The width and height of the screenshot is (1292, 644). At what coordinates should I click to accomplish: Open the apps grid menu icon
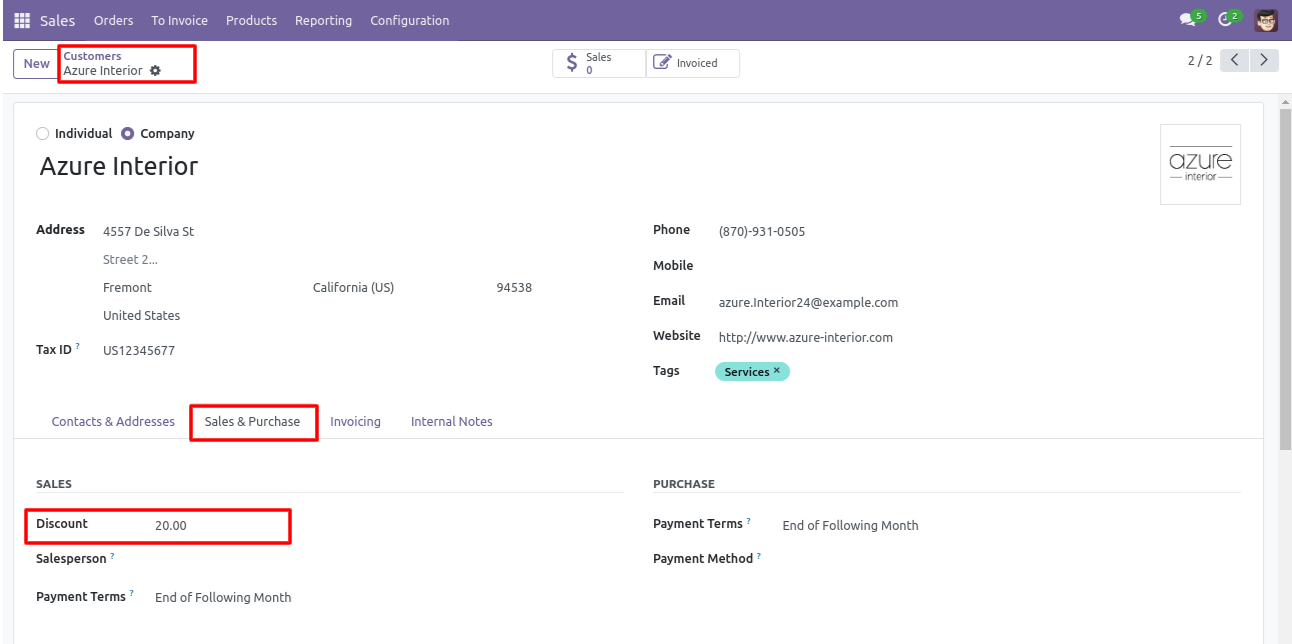pos(22,20)
